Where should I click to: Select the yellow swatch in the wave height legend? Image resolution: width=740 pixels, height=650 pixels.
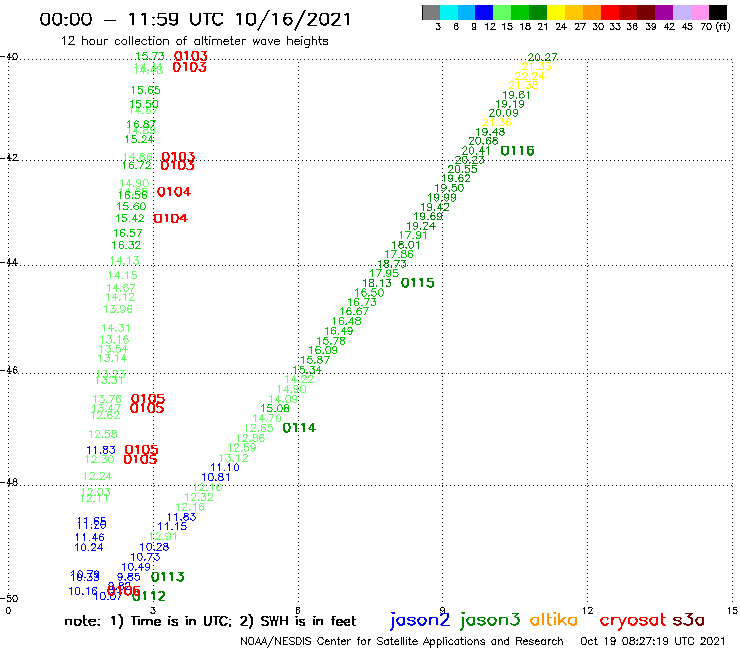pos(556,12)
